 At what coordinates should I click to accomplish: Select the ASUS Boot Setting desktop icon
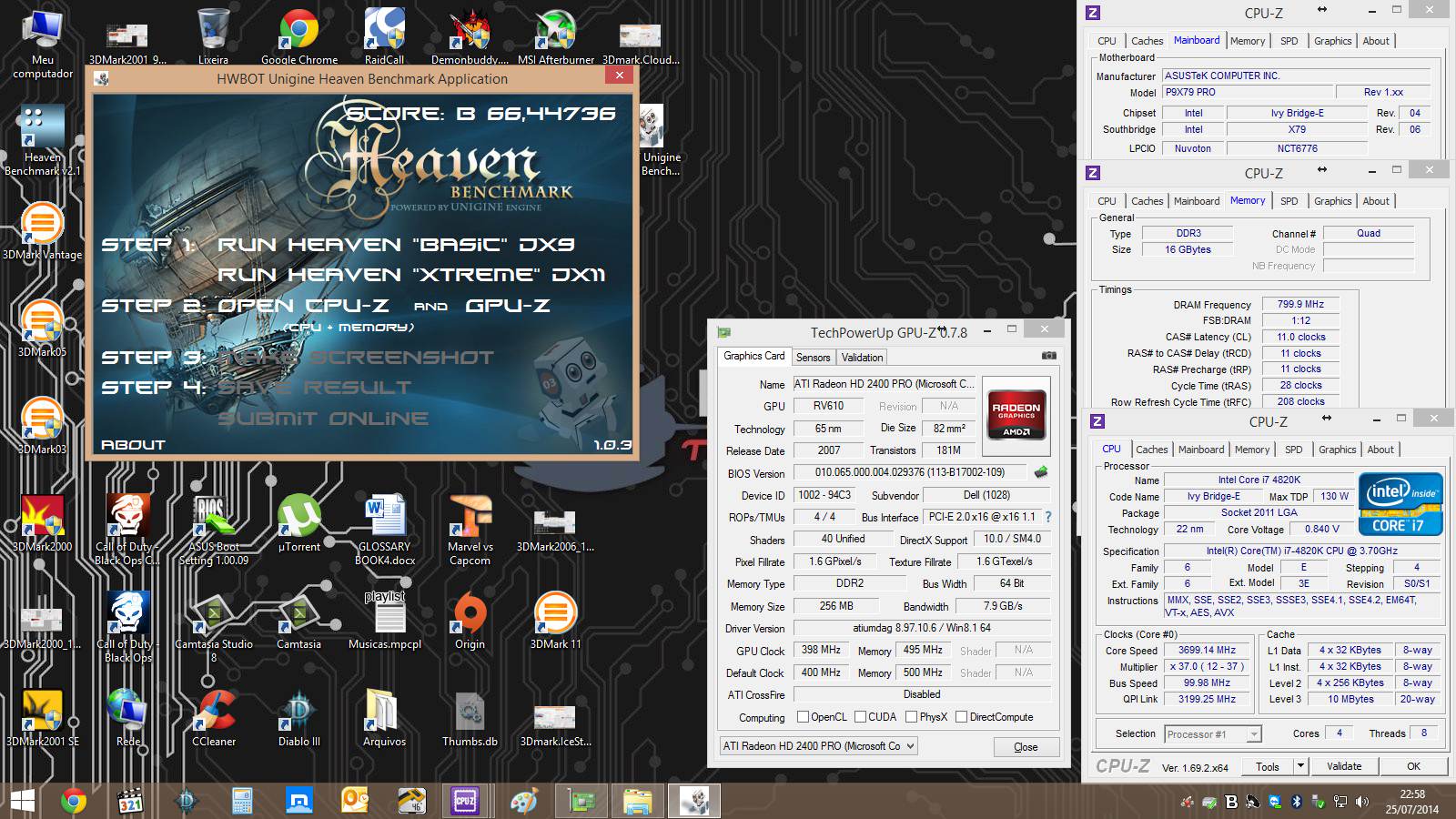tap(213, 530)
